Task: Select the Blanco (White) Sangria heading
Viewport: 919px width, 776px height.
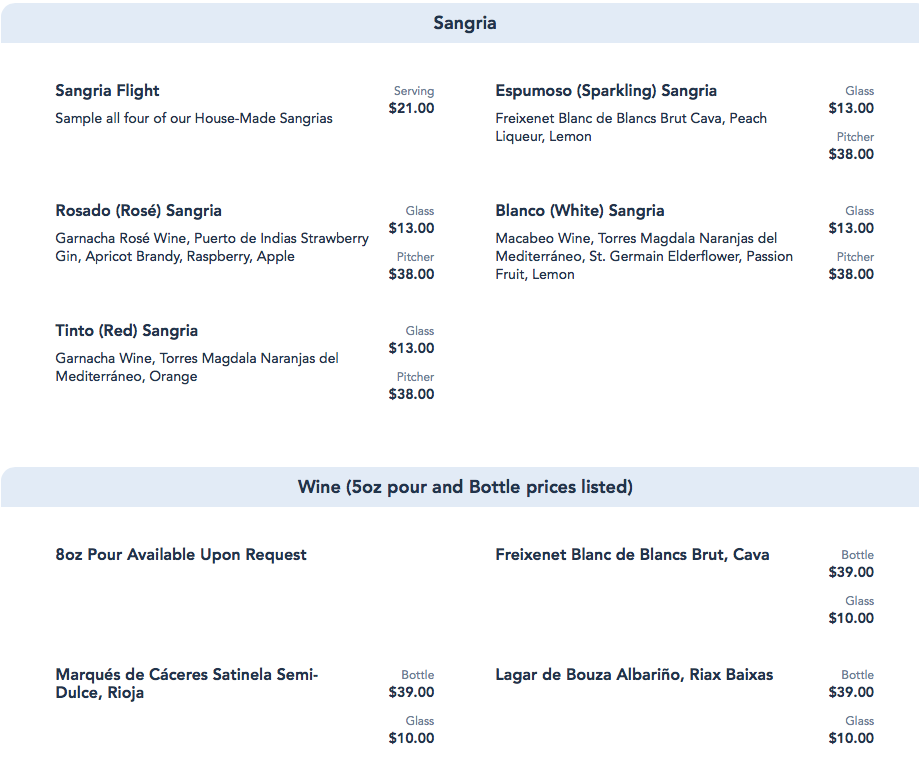Action: coord(579,211)
